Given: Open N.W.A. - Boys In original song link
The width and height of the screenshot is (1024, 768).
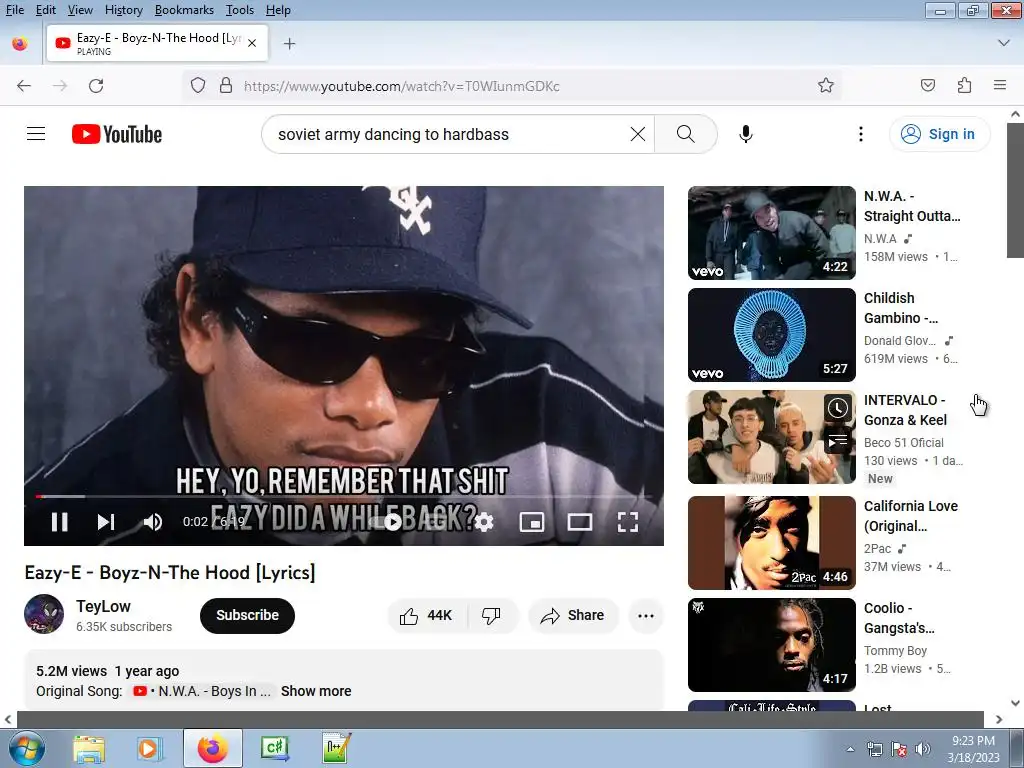Looking at the screenshot, I should pyautogui.click(x=202, y=691).
